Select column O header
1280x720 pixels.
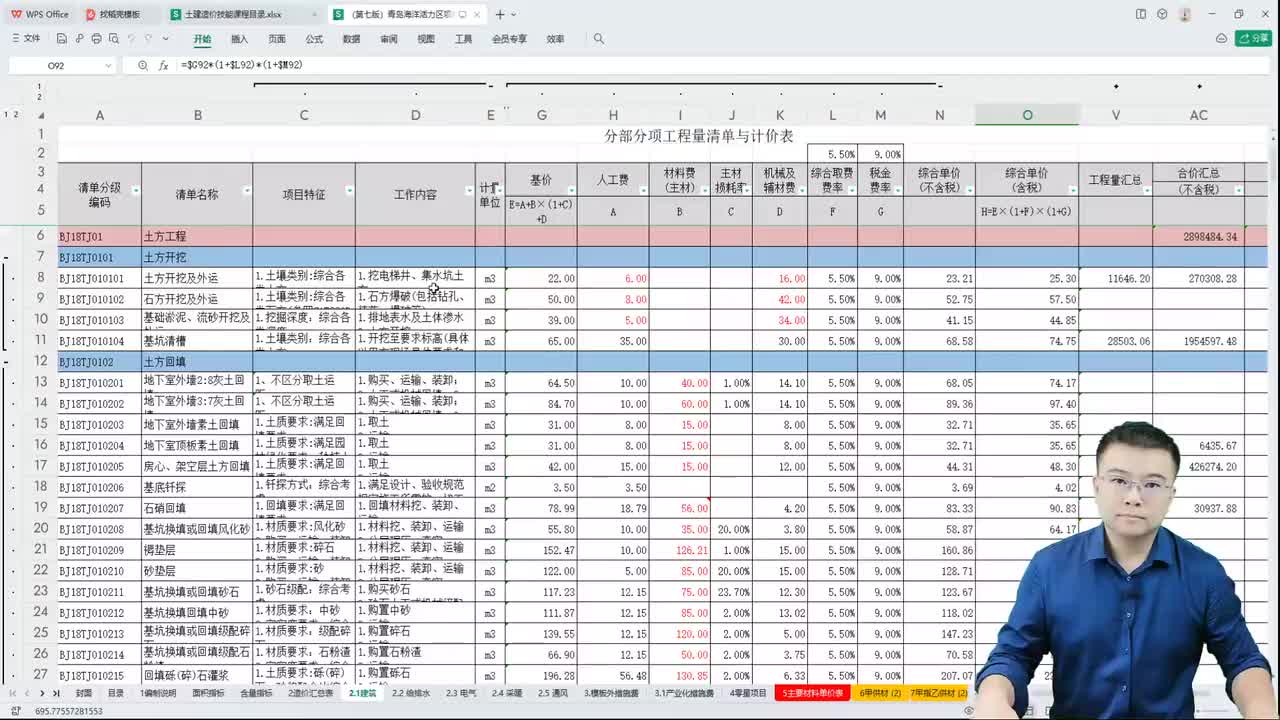(x=1027, y=115)
